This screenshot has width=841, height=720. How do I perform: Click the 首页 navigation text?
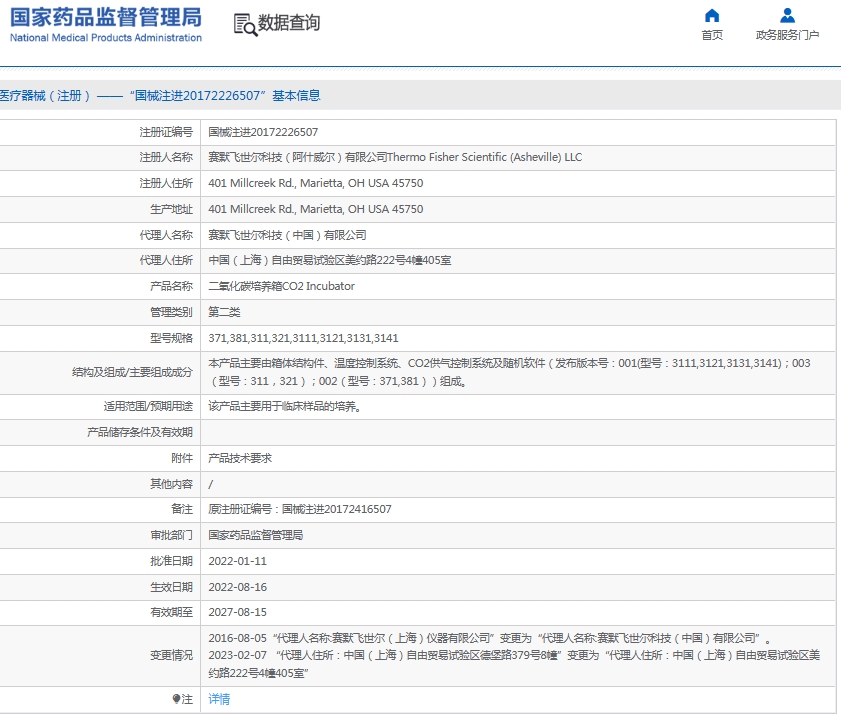(711, 34)
